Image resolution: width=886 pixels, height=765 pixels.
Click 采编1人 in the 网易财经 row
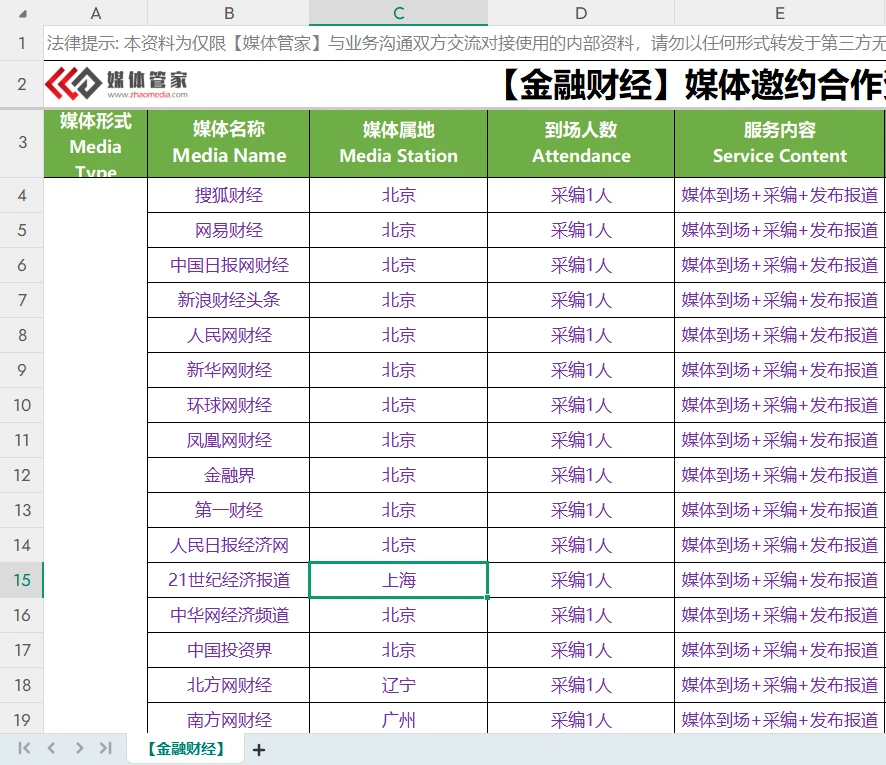581,230
